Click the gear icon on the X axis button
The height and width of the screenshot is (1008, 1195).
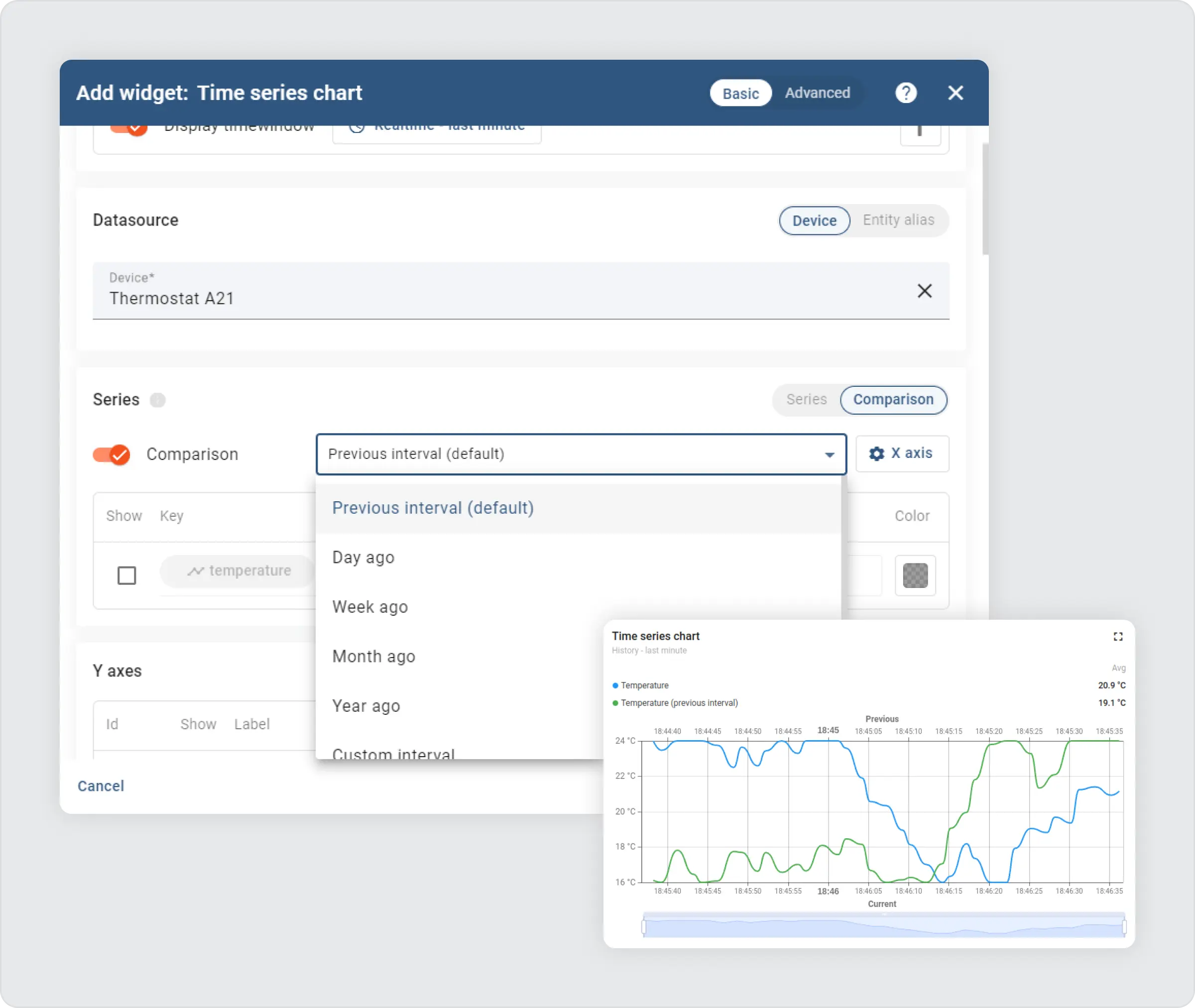point(877,453)
